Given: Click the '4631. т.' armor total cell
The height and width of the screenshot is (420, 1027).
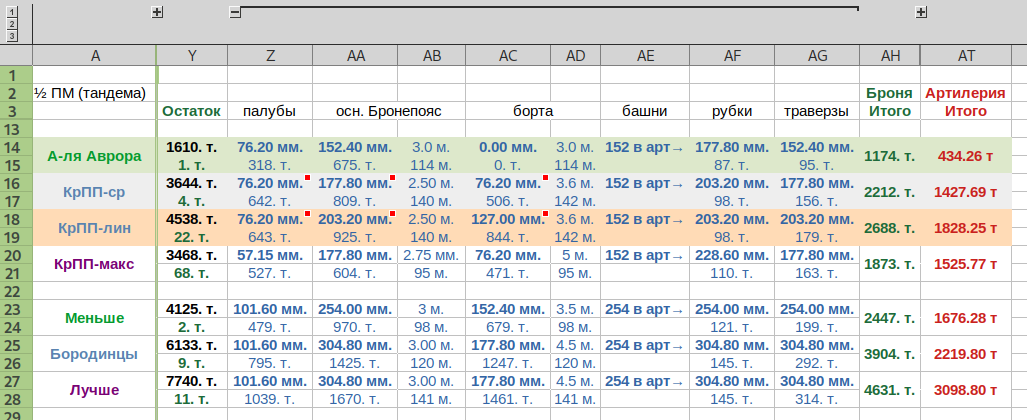Looking at the screenshot, I should [889, 391].
